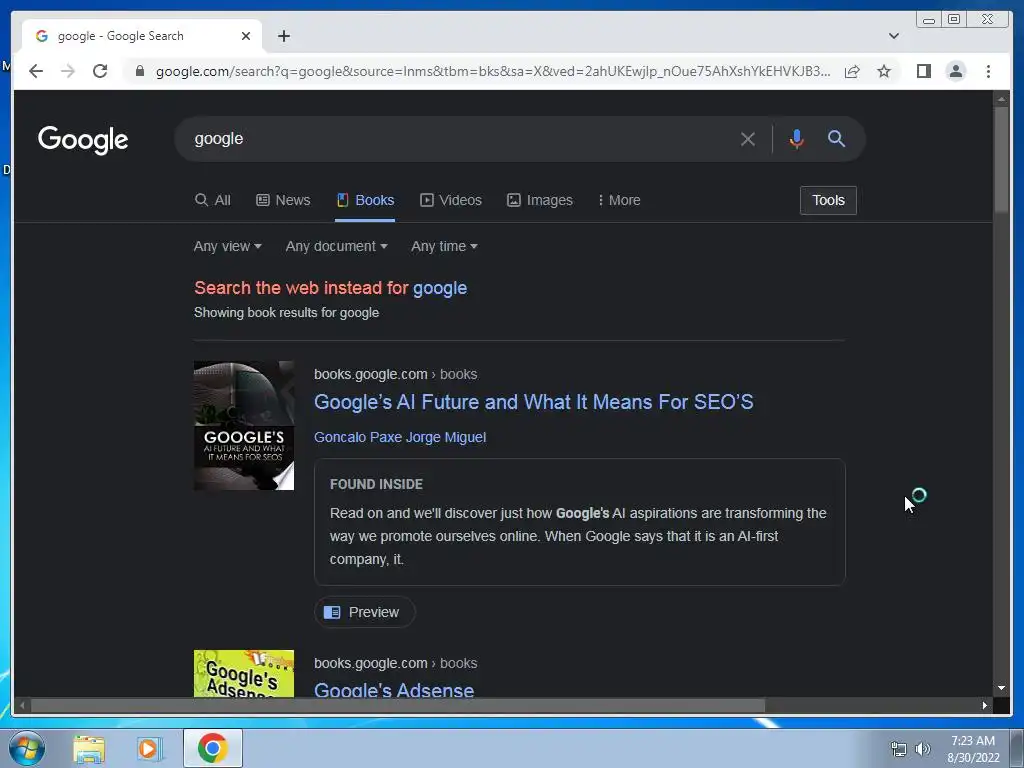
Task: Click the lock site info icon
Action: point(139,71)
